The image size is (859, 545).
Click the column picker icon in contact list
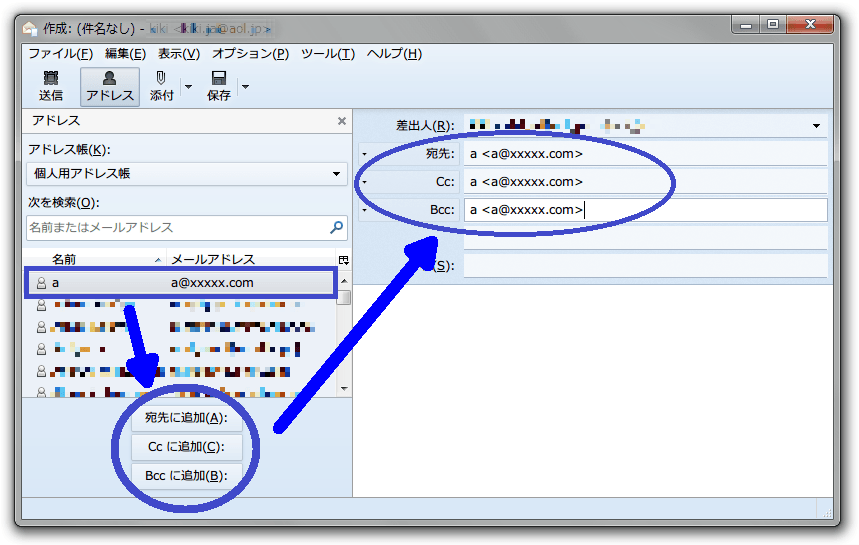pyautogui.click(x=344, y=260)
